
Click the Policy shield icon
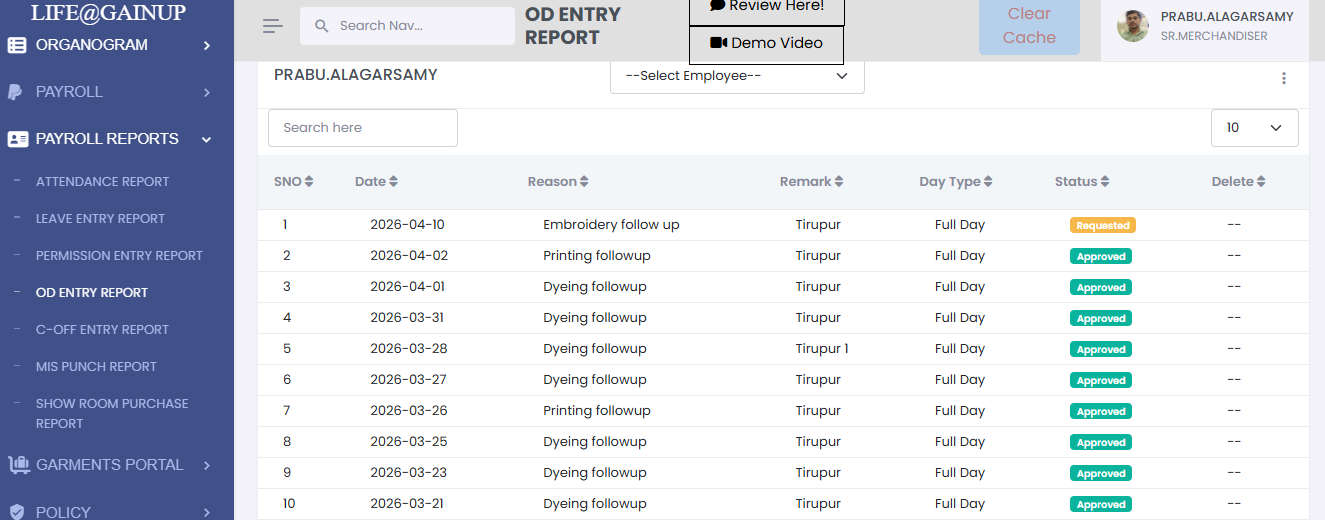(17, 512)
